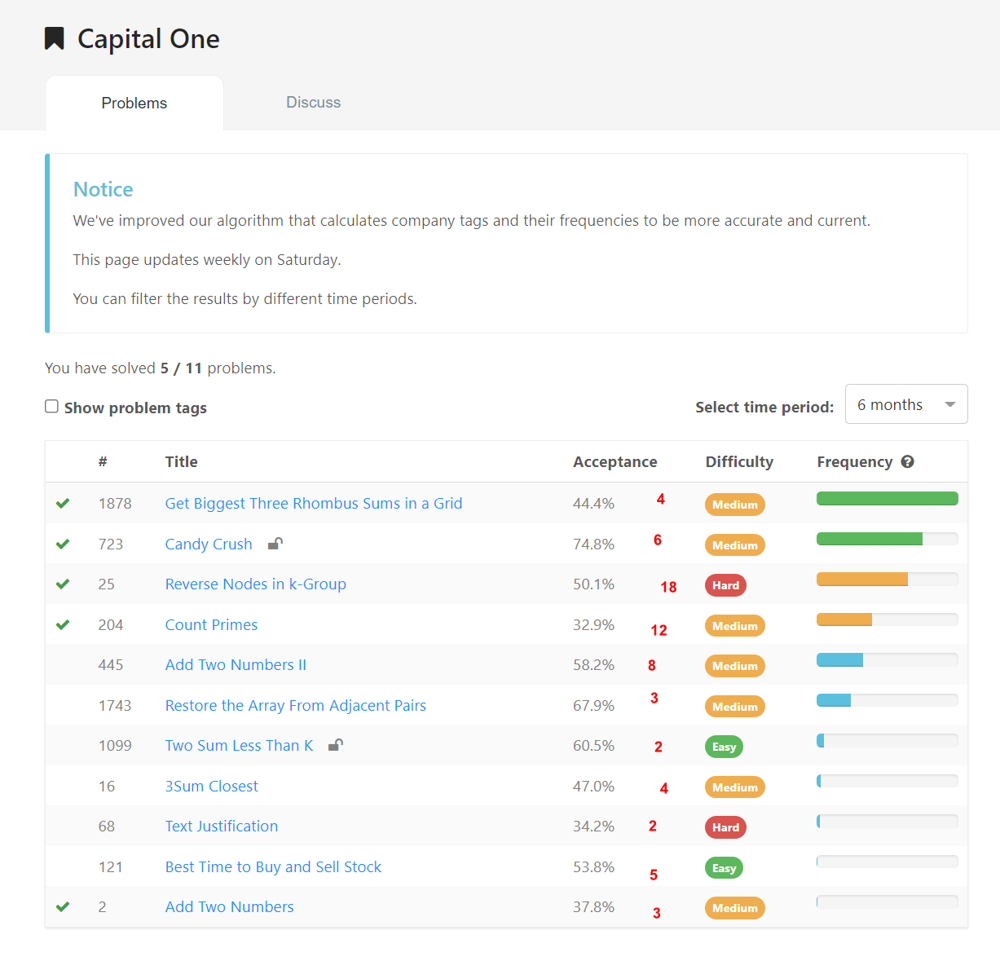This screenshot has width=1000, height=961.
Task: Open Get Biggest Three Rhombus Sums in a Grid
Action: point(313,503)
